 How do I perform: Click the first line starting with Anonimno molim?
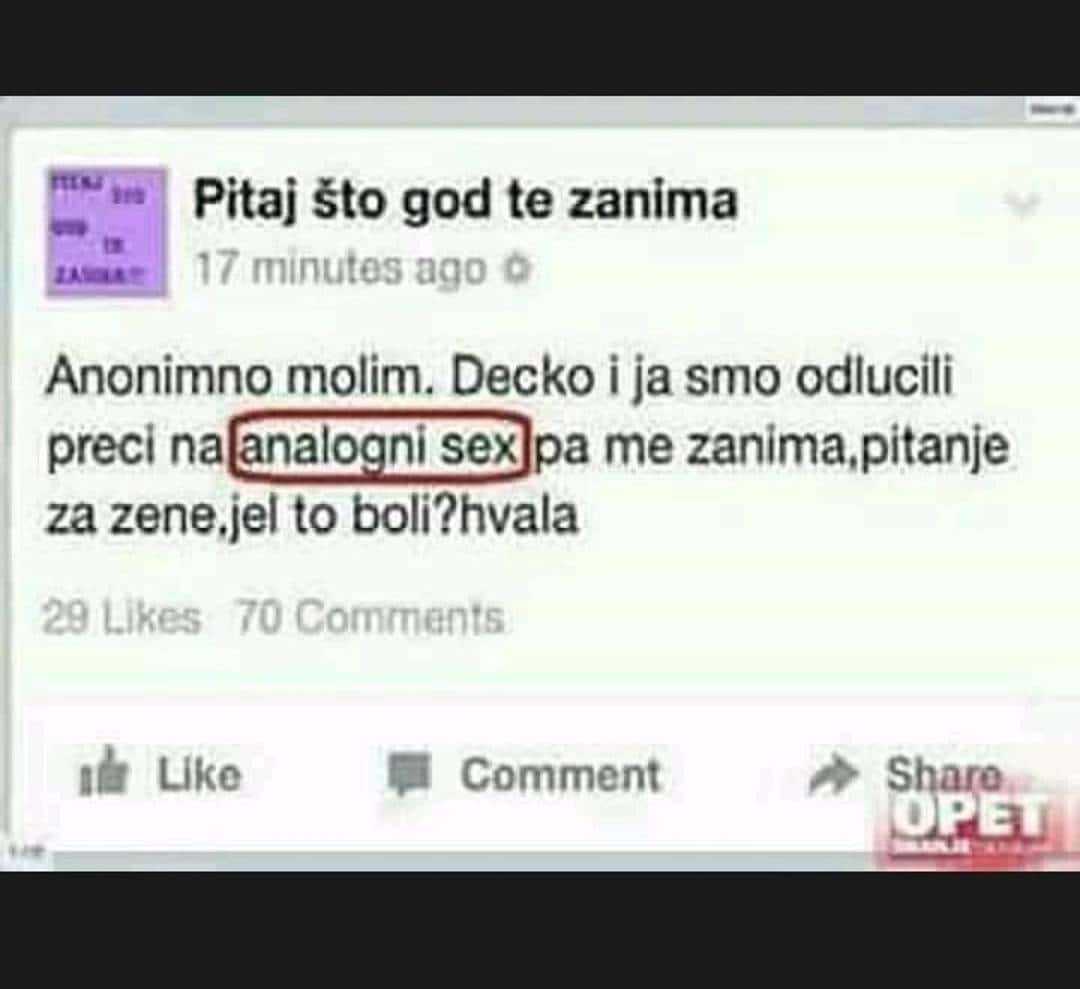point(499,379)
